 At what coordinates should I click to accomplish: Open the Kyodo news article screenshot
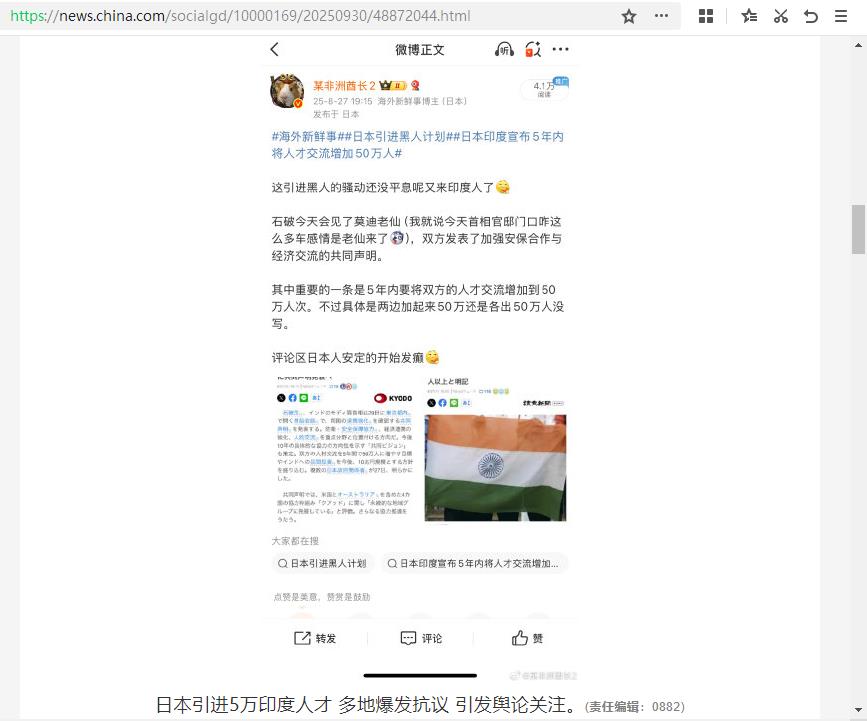[x=344, y=450]
